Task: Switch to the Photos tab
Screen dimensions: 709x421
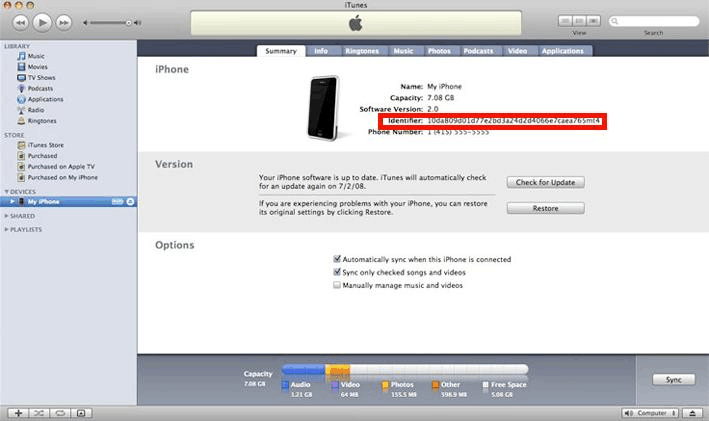Action: (439, 51)
